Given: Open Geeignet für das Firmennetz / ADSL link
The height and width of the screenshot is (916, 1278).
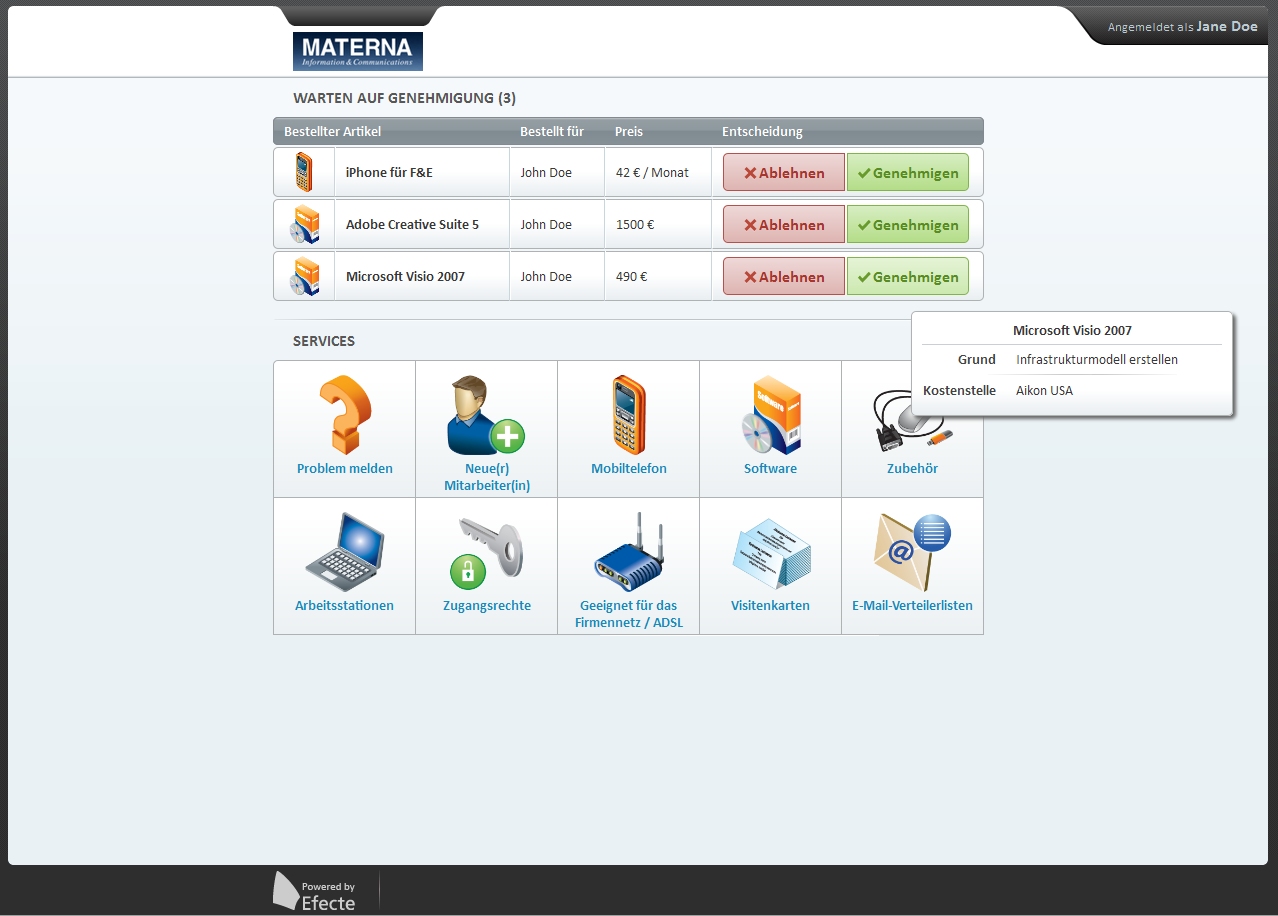Looking at the screenshot, I should click(629, 614).
